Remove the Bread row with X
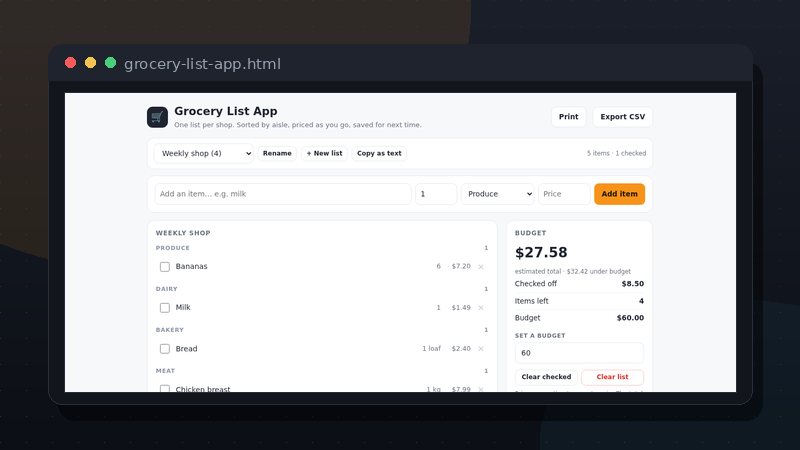 coord(481,348)
